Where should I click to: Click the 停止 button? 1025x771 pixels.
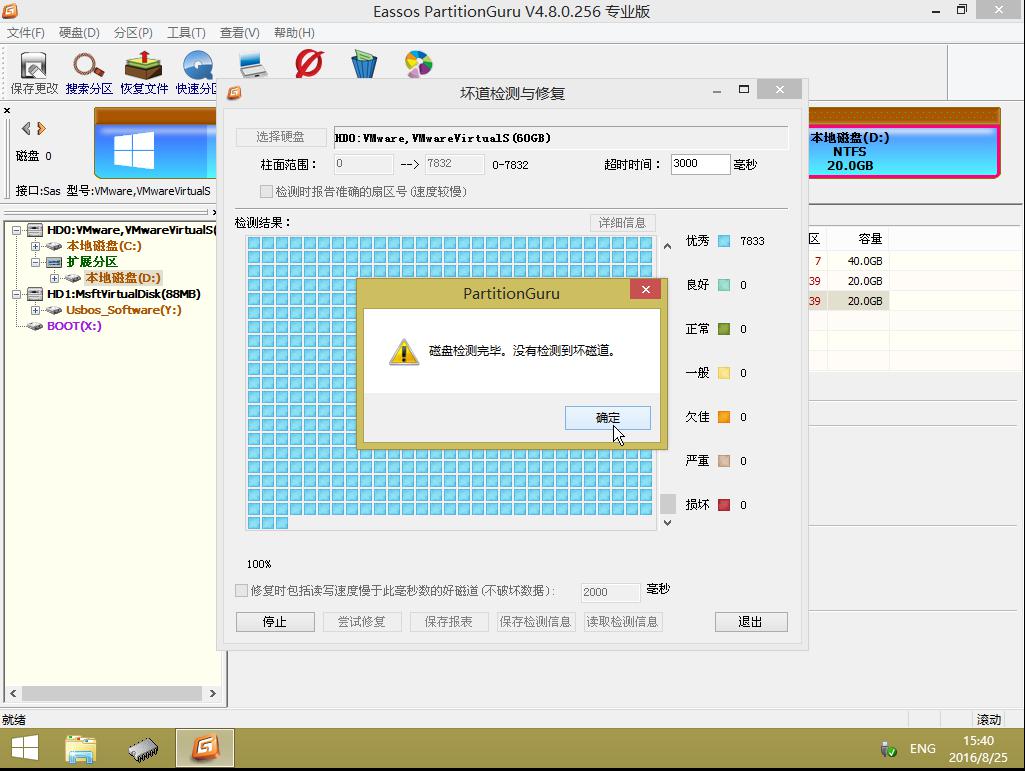tap(275, 621)
